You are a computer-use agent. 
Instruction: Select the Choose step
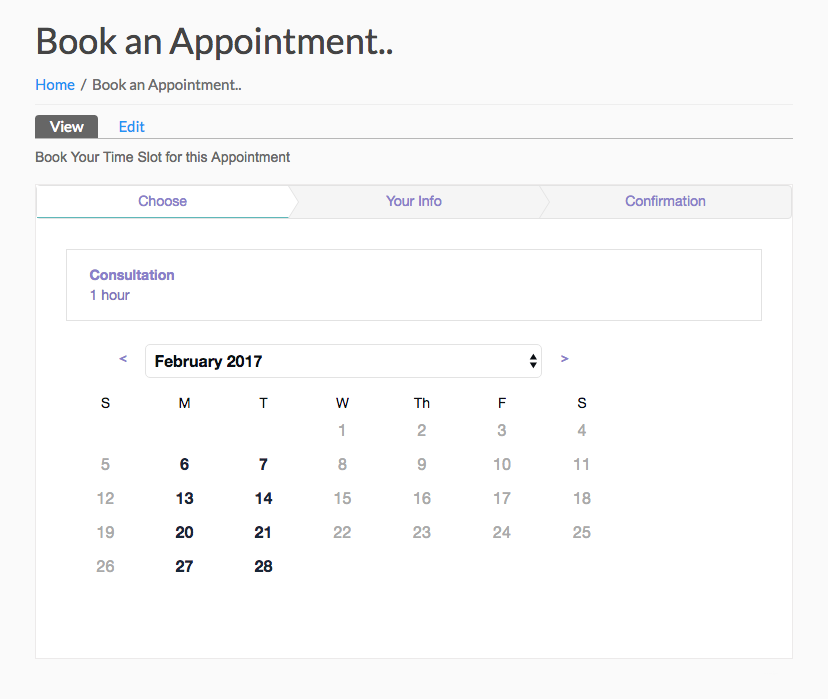(163, 201)
